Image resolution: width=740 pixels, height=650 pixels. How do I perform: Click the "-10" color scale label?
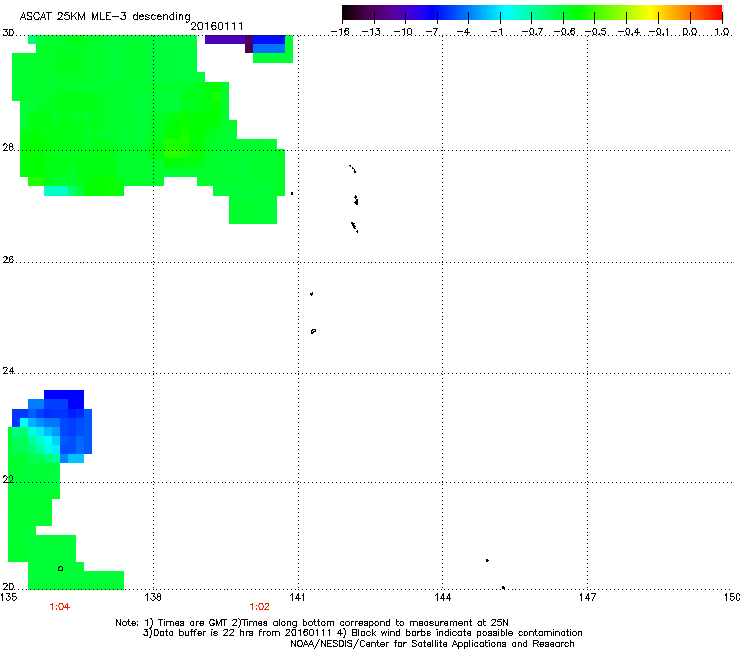tap(403, 32)
